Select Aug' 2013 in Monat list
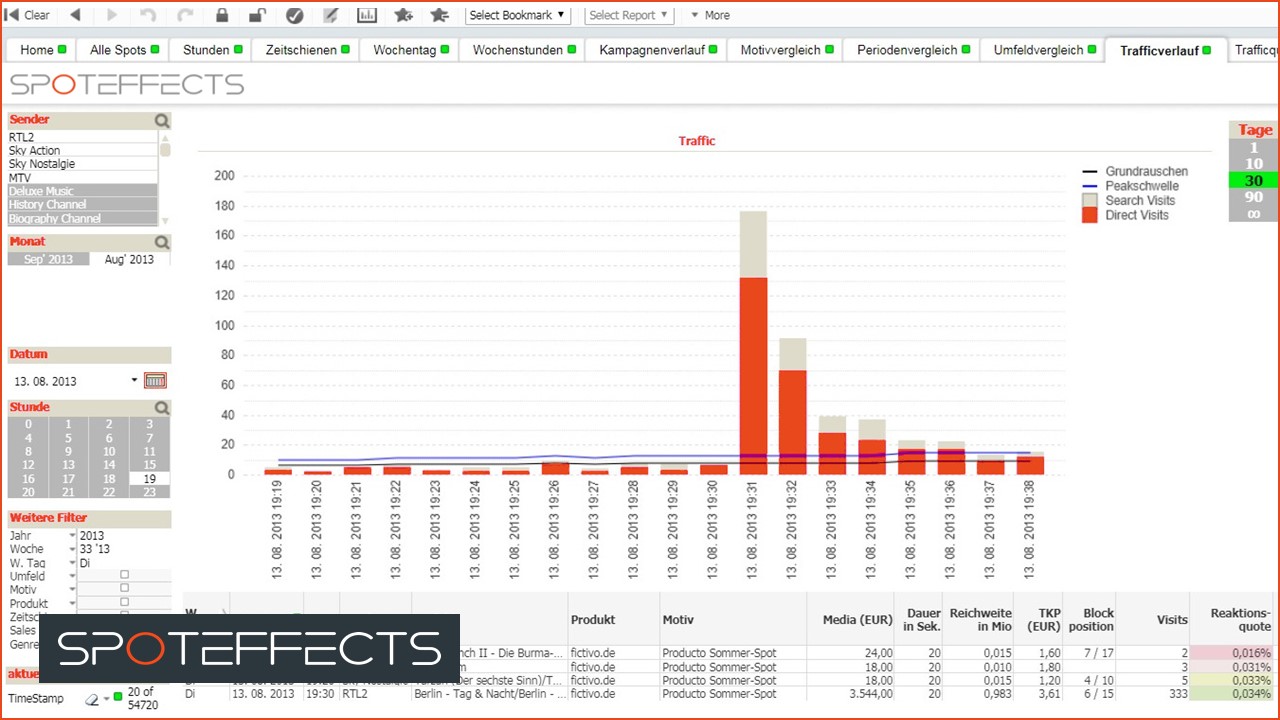 coord(129,259)
